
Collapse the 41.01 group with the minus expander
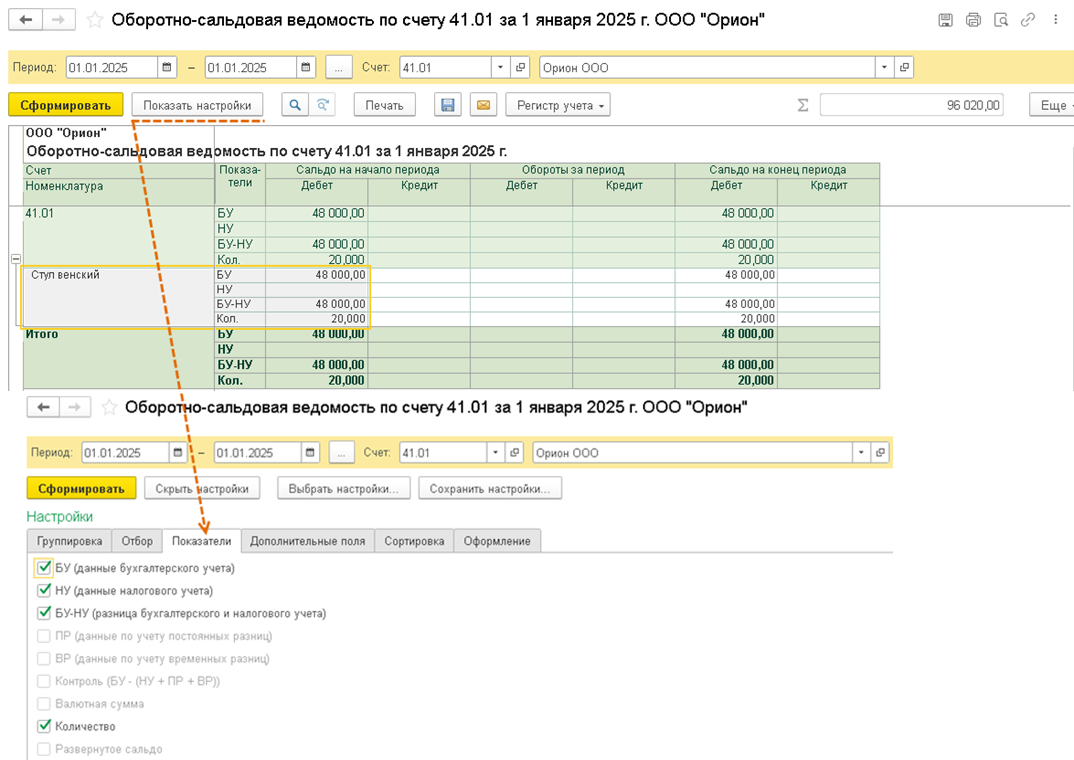click(x=15, y=259)
